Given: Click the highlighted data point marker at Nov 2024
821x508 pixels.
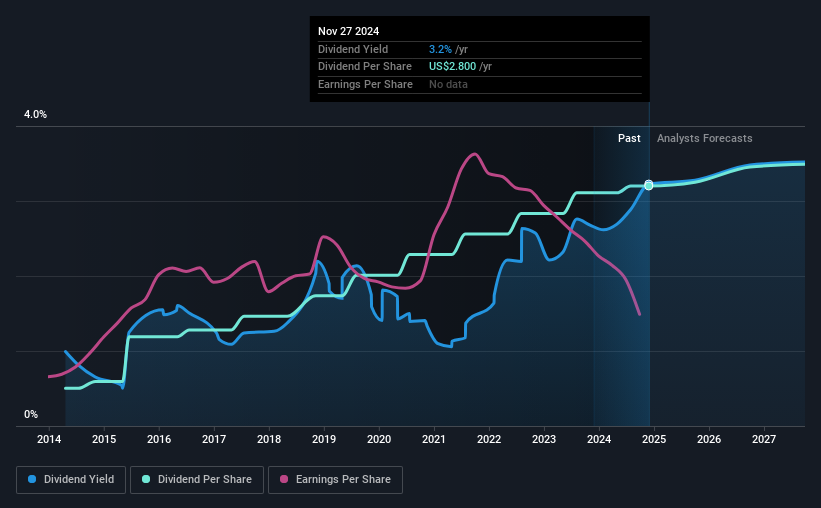Looking at the screenshot, I should (649, 185).
